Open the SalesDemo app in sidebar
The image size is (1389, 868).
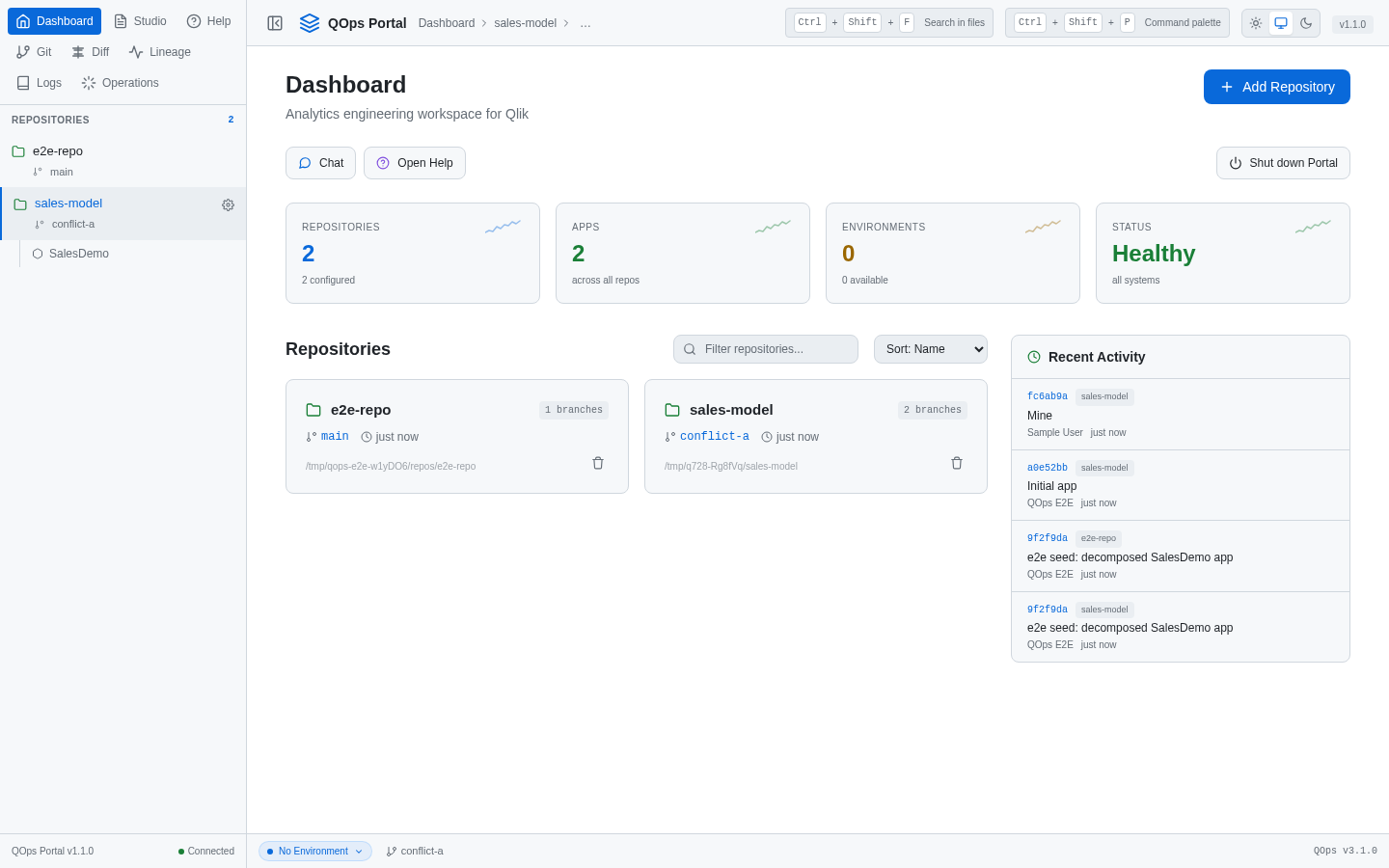point(78,254)
